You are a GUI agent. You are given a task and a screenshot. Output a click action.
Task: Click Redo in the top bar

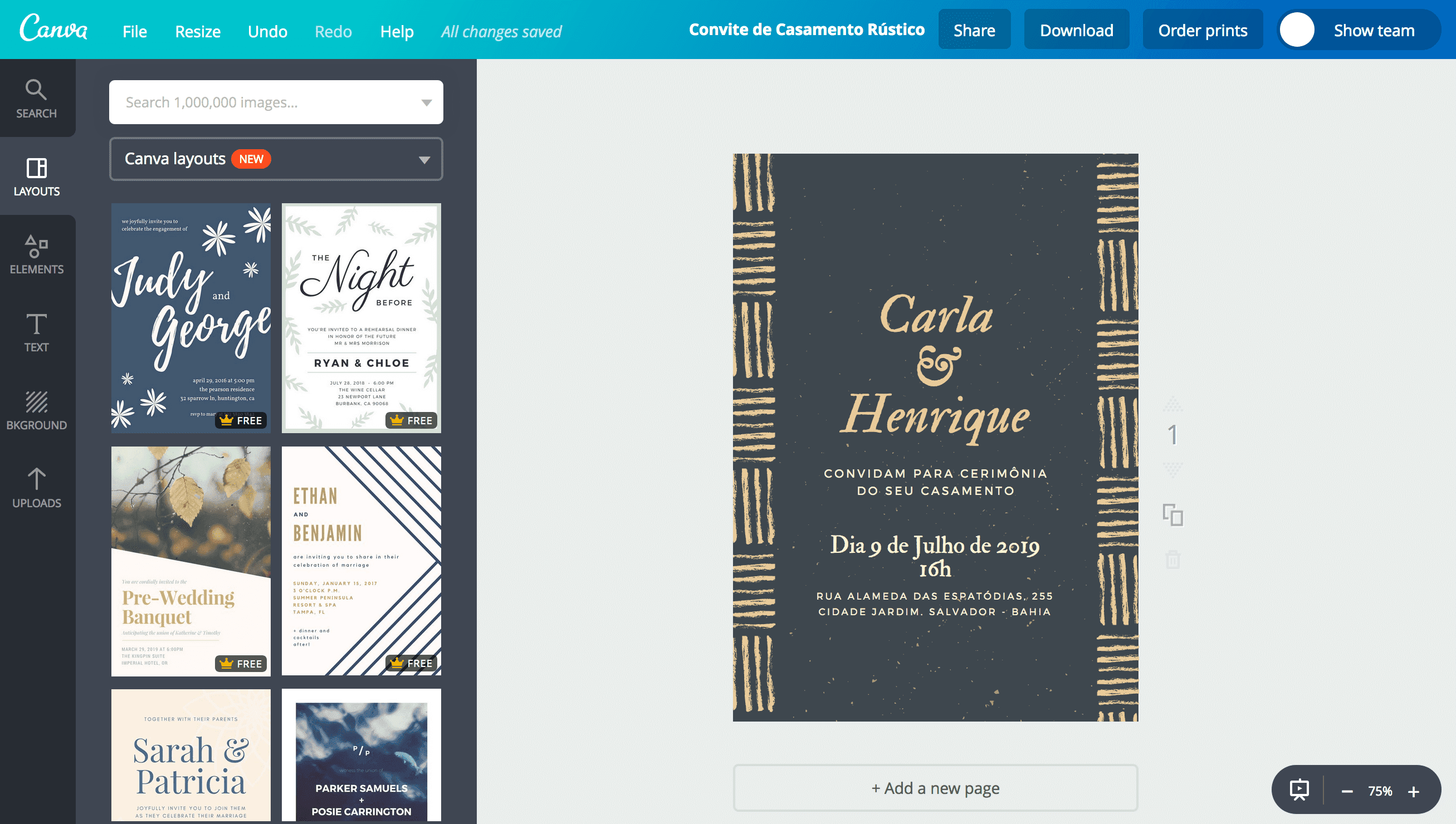[334, 31]
